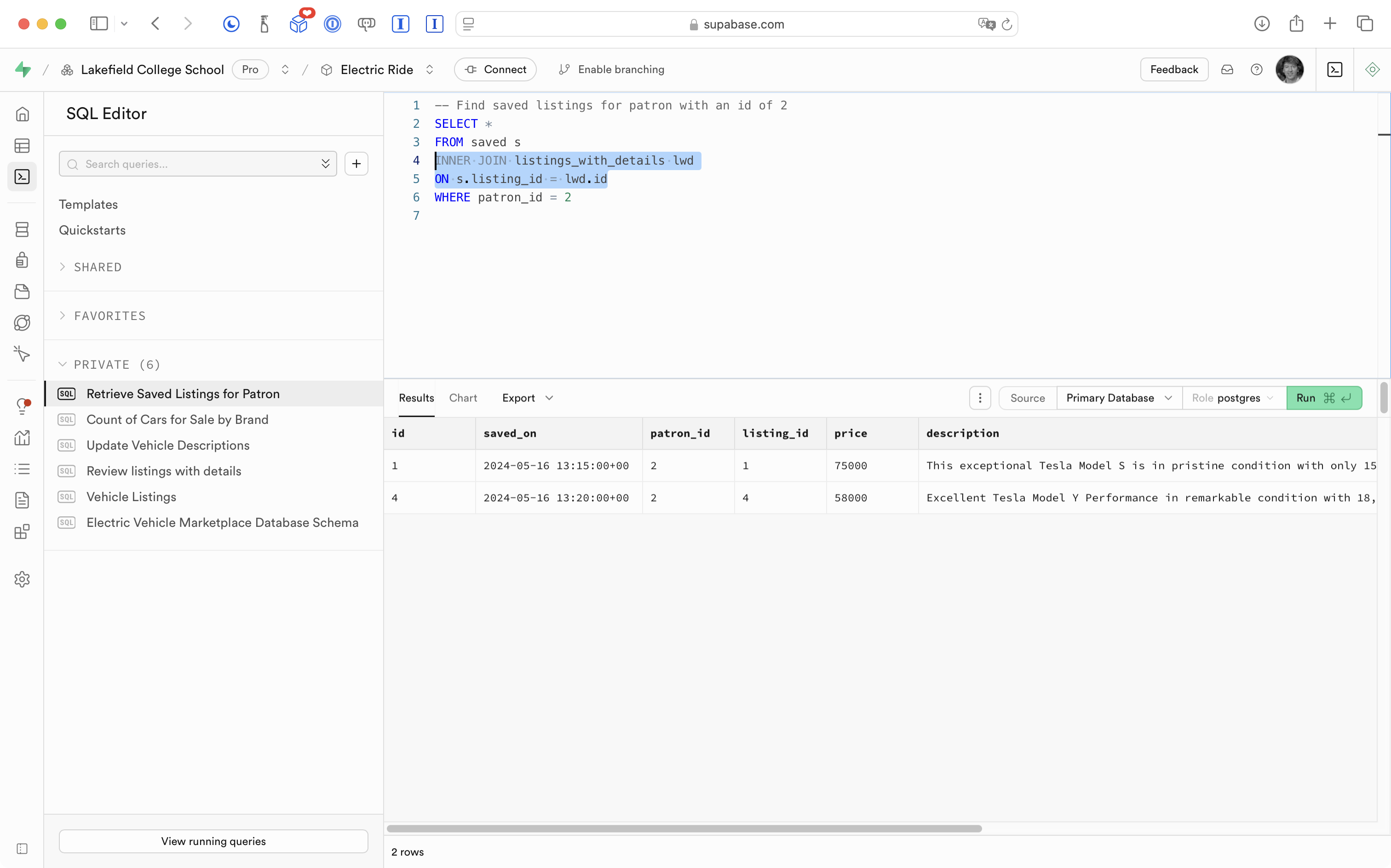Open the Database icon in the sidebar

(23, 229)
